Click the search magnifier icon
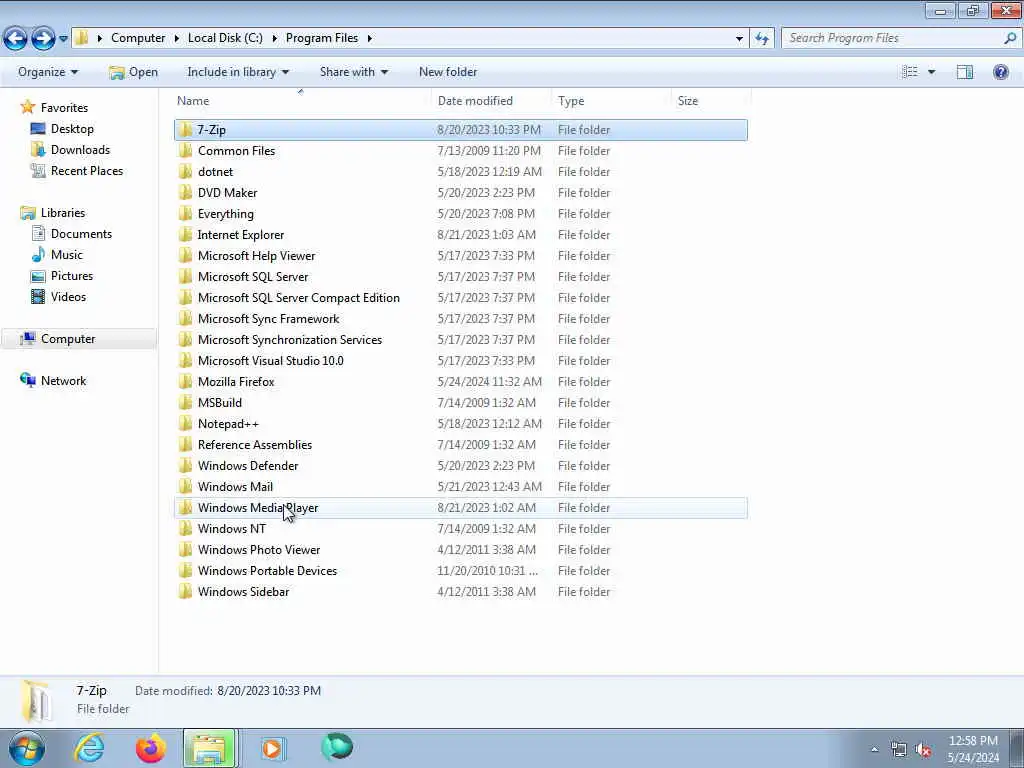The width and height of the screenshot is (1024, 768). pyautogui.click(x=1010, y=38)
